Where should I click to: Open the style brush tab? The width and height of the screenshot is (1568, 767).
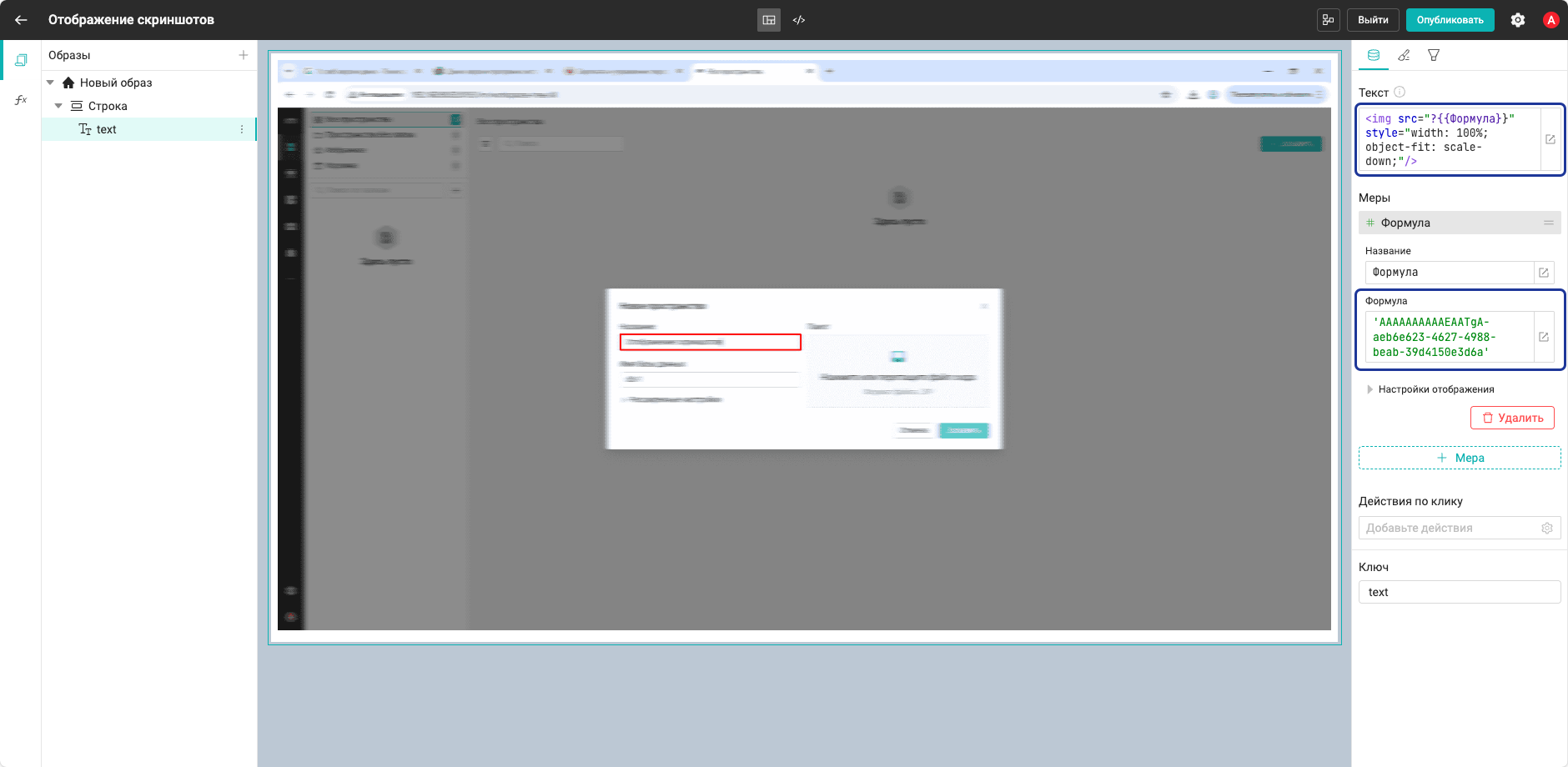pyautogui.click(x=1405, y=55)
